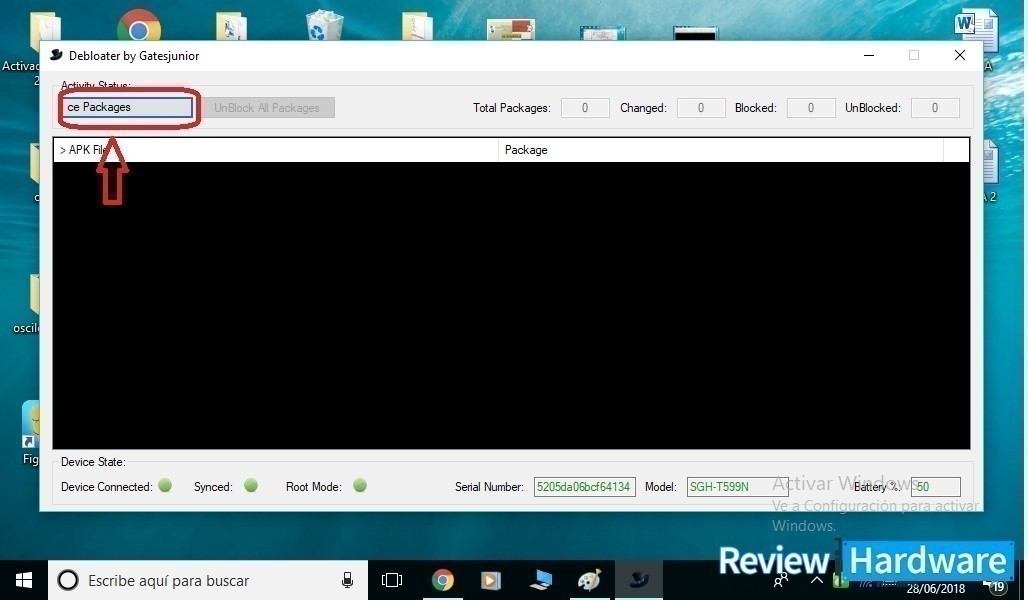Open Chrome from the taskbar
The image size is (1028, 600).
pyautogui.click(x=443, y=580)
